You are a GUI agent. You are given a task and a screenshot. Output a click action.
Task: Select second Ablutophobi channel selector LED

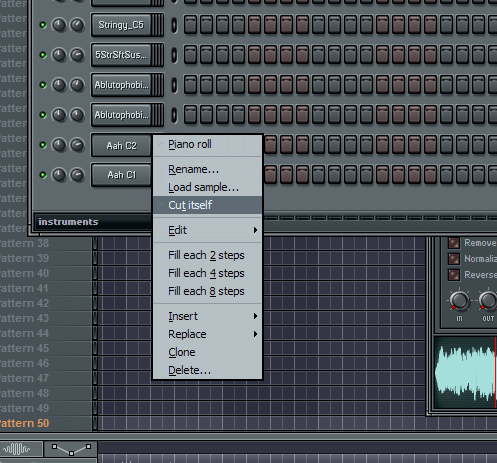point(174,115)
